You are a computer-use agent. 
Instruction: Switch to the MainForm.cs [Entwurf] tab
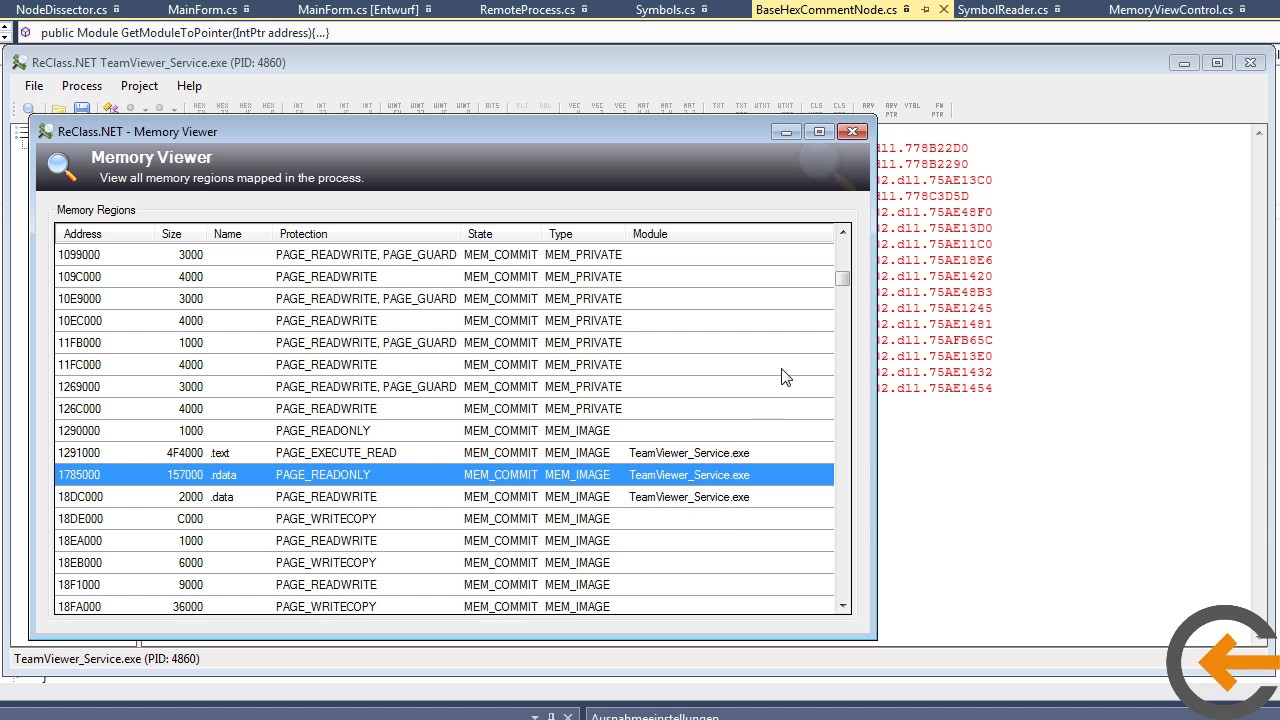(x=359, y=10)
